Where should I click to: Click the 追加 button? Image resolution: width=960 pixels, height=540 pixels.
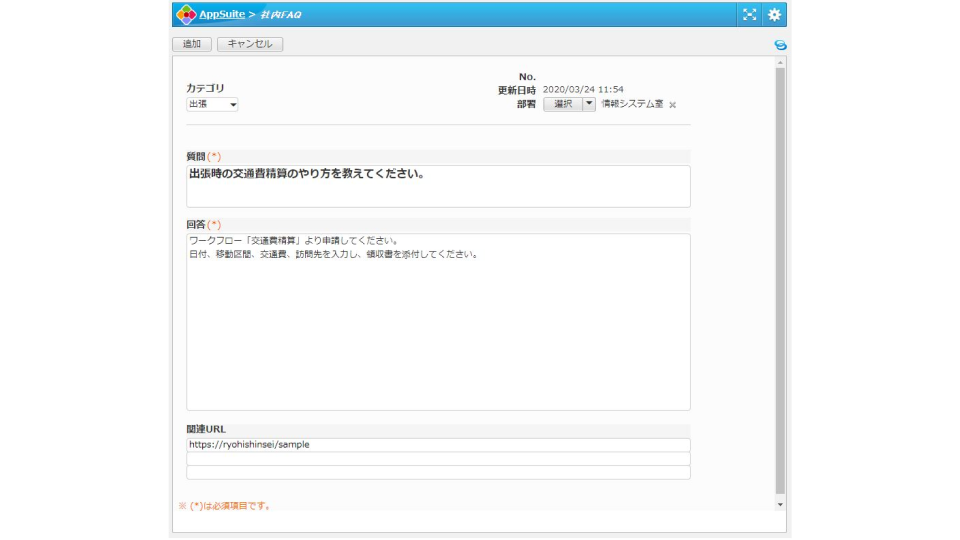[x=192, y=44]
